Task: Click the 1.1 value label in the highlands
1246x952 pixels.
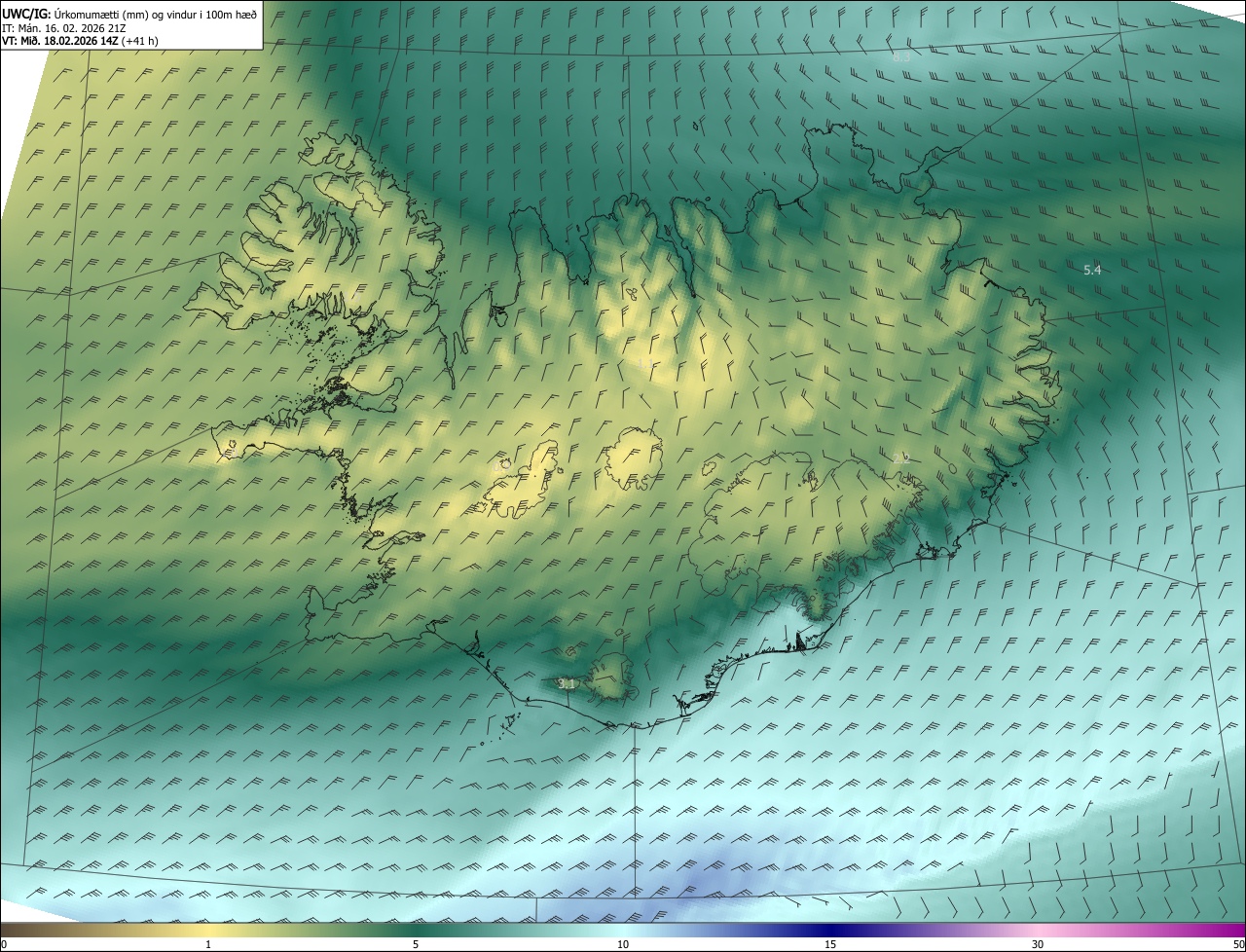Action: [645, 364]
